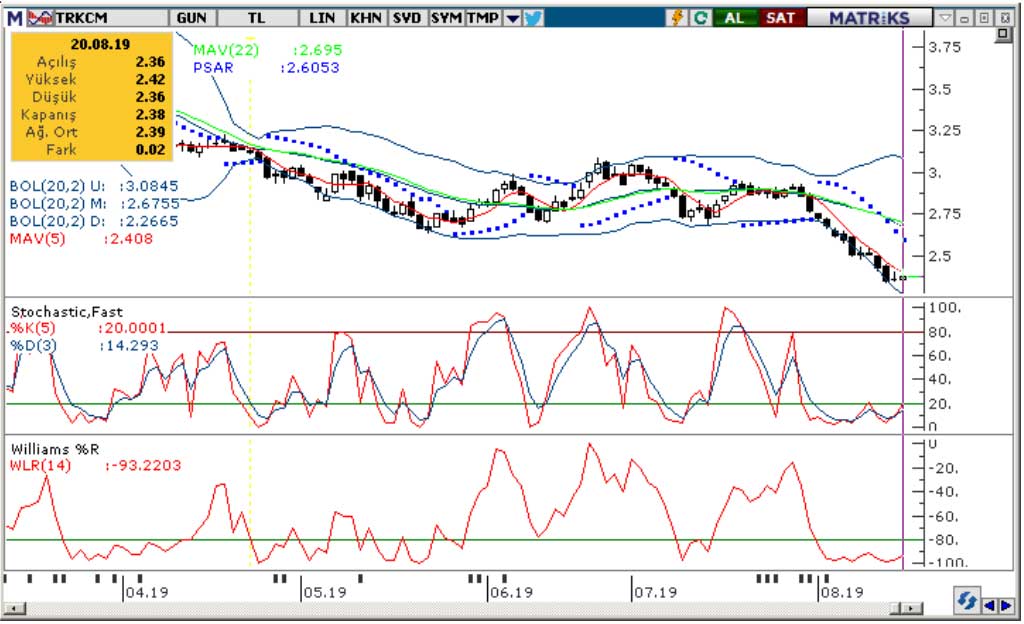This screenshot has height=624, width=1024.
Task: Select the %D(3) value label
Action: click(33, 345)
